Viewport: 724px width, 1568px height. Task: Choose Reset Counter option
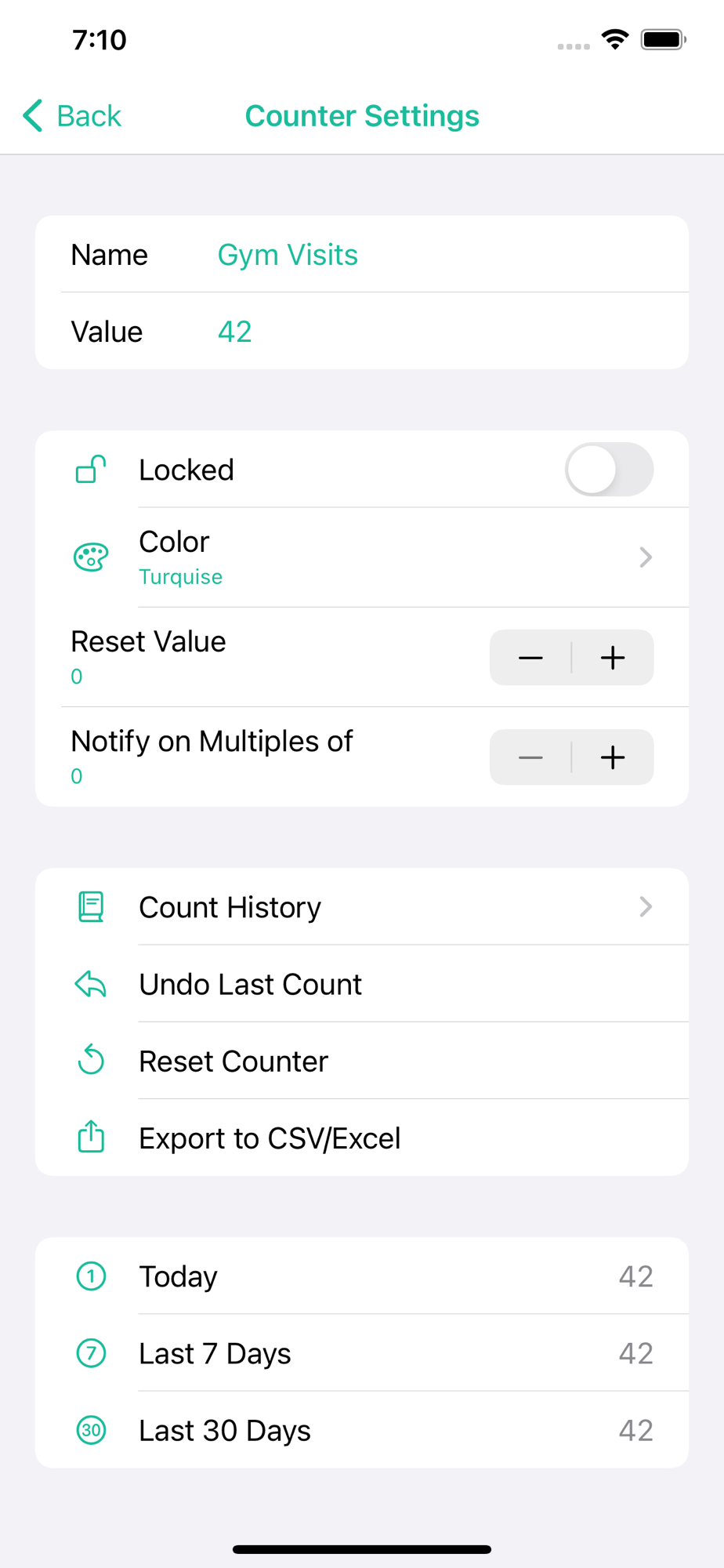click(x=233, y=1062)
